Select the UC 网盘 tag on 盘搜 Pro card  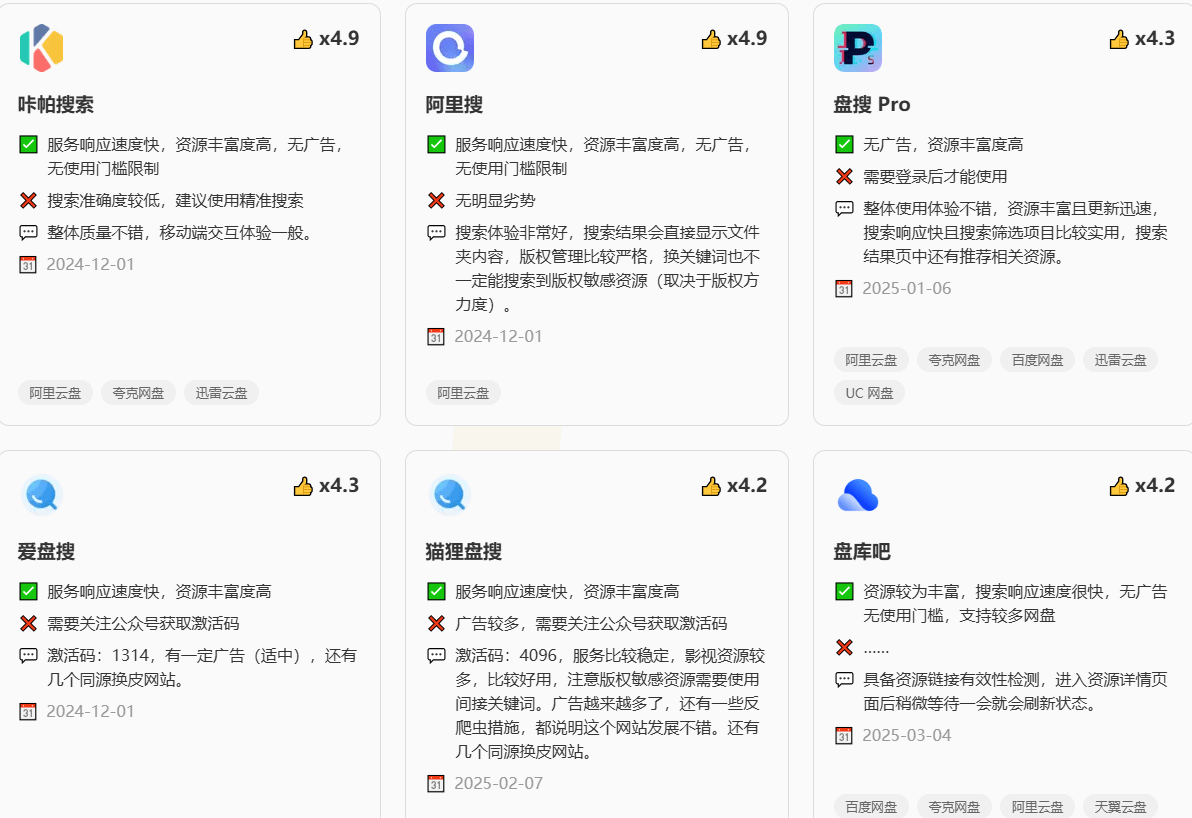click(869, 392)
